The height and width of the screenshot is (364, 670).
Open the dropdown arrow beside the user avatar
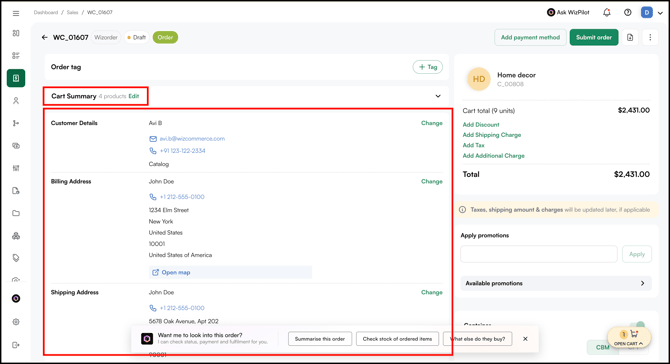[660, 13]
